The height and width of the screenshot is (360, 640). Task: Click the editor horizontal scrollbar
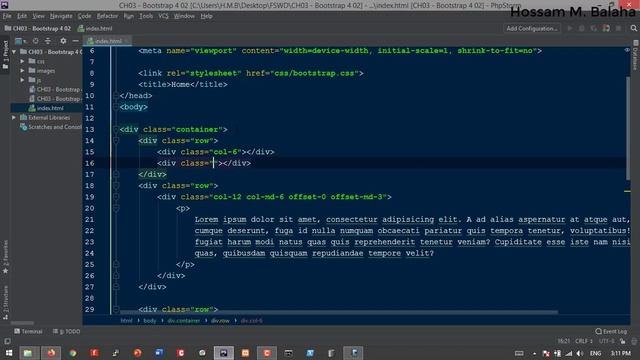pyautogui.click(x=339, y=312)
